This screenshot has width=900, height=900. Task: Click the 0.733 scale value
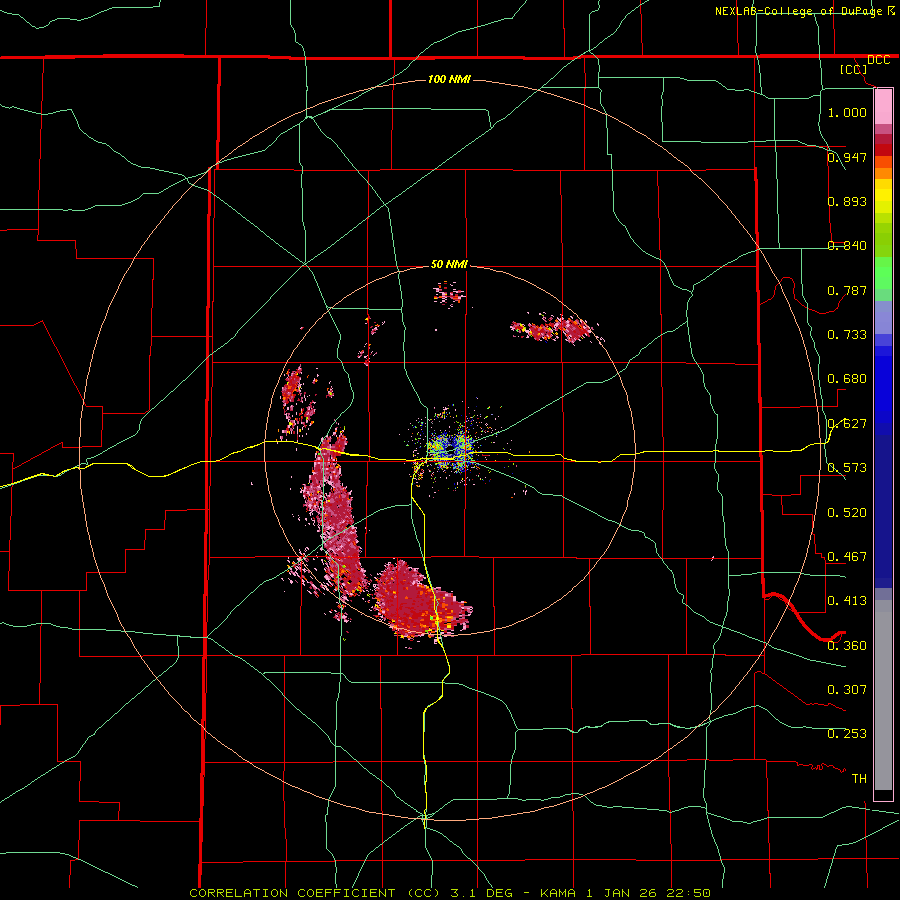click(x=847, y=334)
